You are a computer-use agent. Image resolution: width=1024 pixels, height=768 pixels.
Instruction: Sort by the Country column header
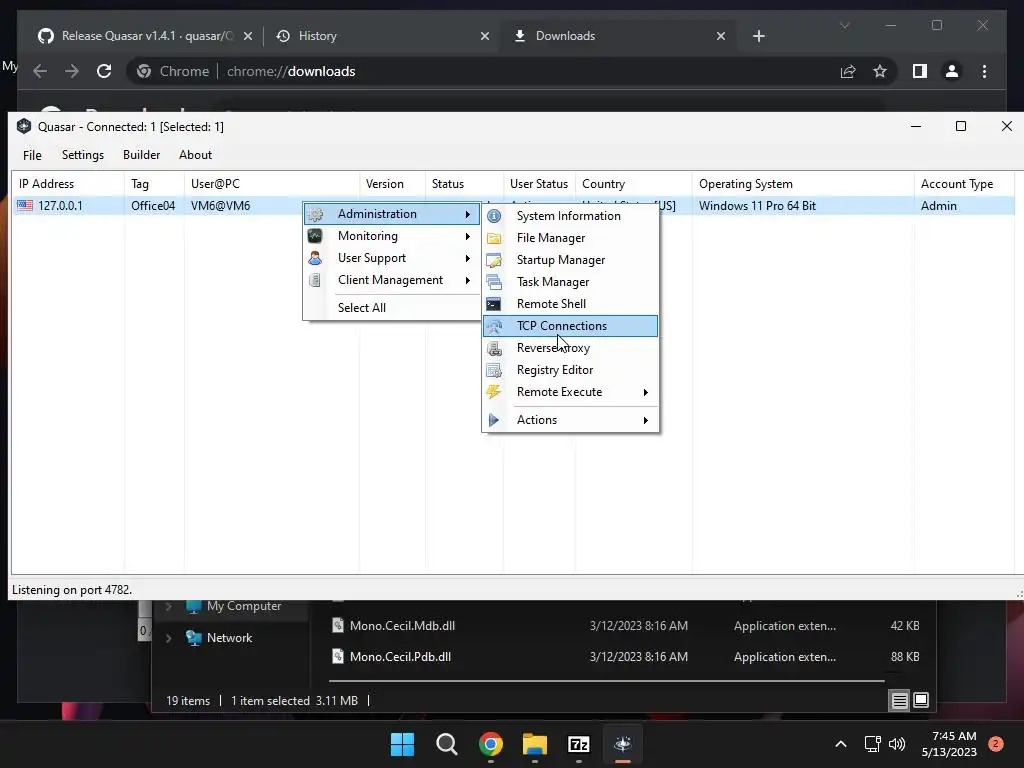click(633, 184)
